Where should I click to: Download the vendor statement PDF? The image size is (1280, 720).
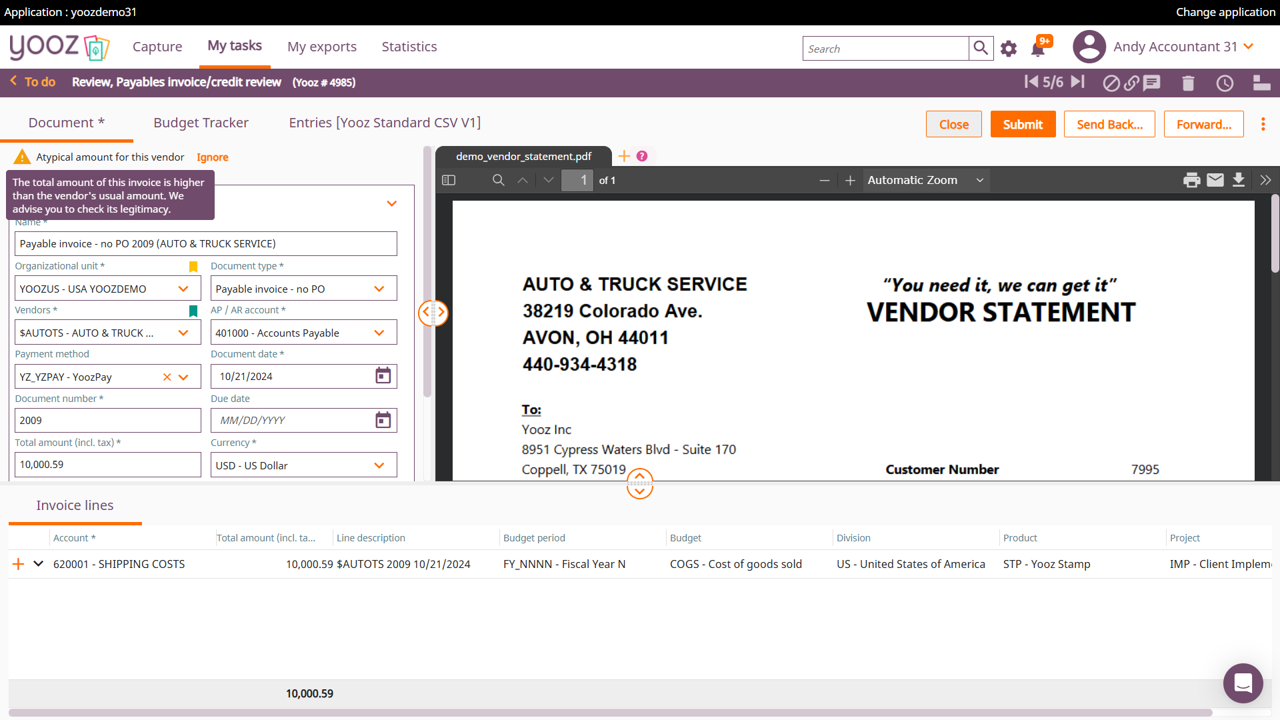click(x=1238, y=180)
